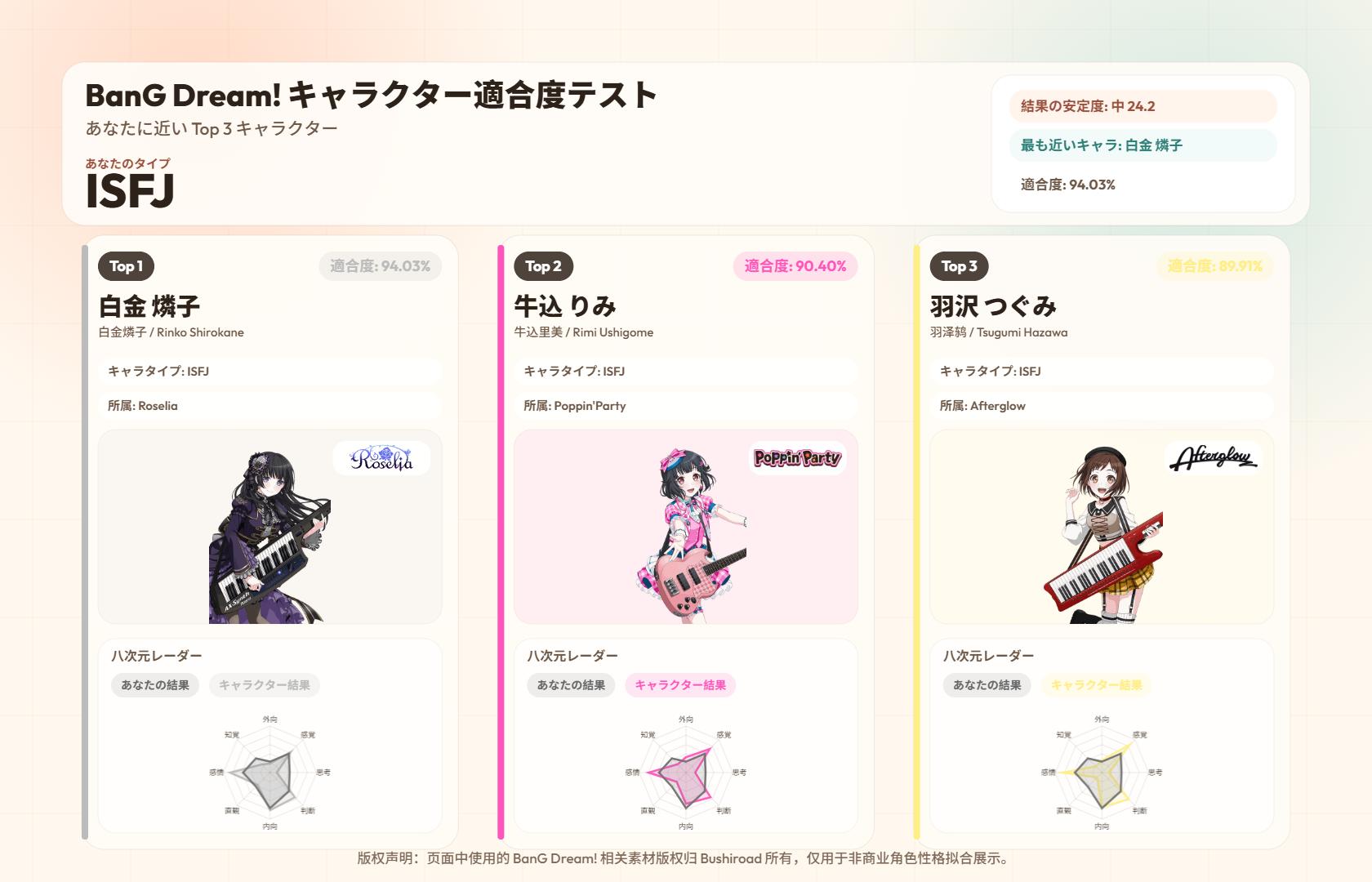
Task: Toggle あなたの結果 legend in Tsugumi's radar
Action: click(x=987, y=685)
